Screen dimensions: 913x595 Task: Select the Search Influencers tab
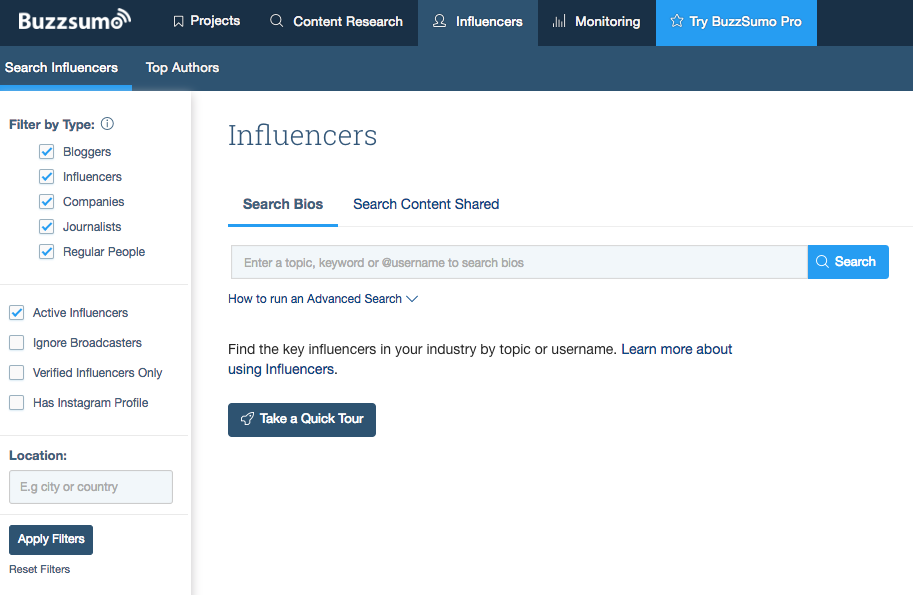(62, 68)
